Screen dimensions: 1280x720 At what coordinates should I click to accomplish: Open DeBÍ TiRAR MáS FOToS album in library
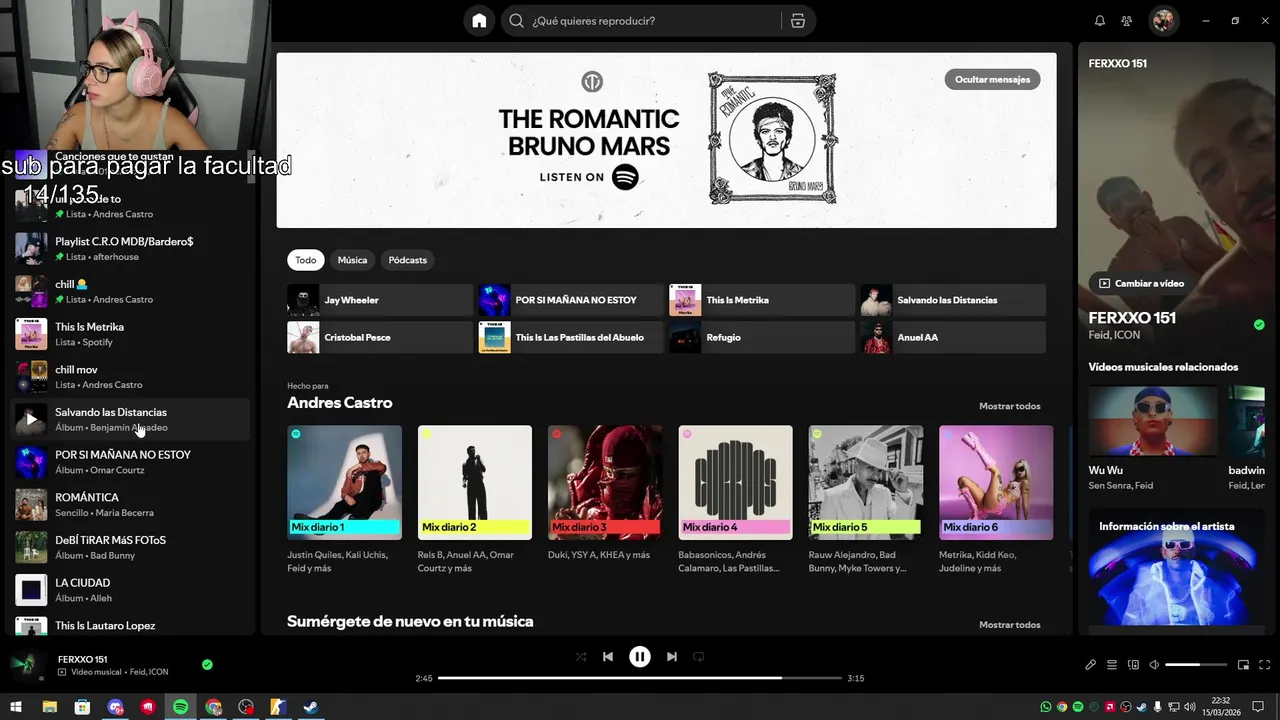point(130,547)
